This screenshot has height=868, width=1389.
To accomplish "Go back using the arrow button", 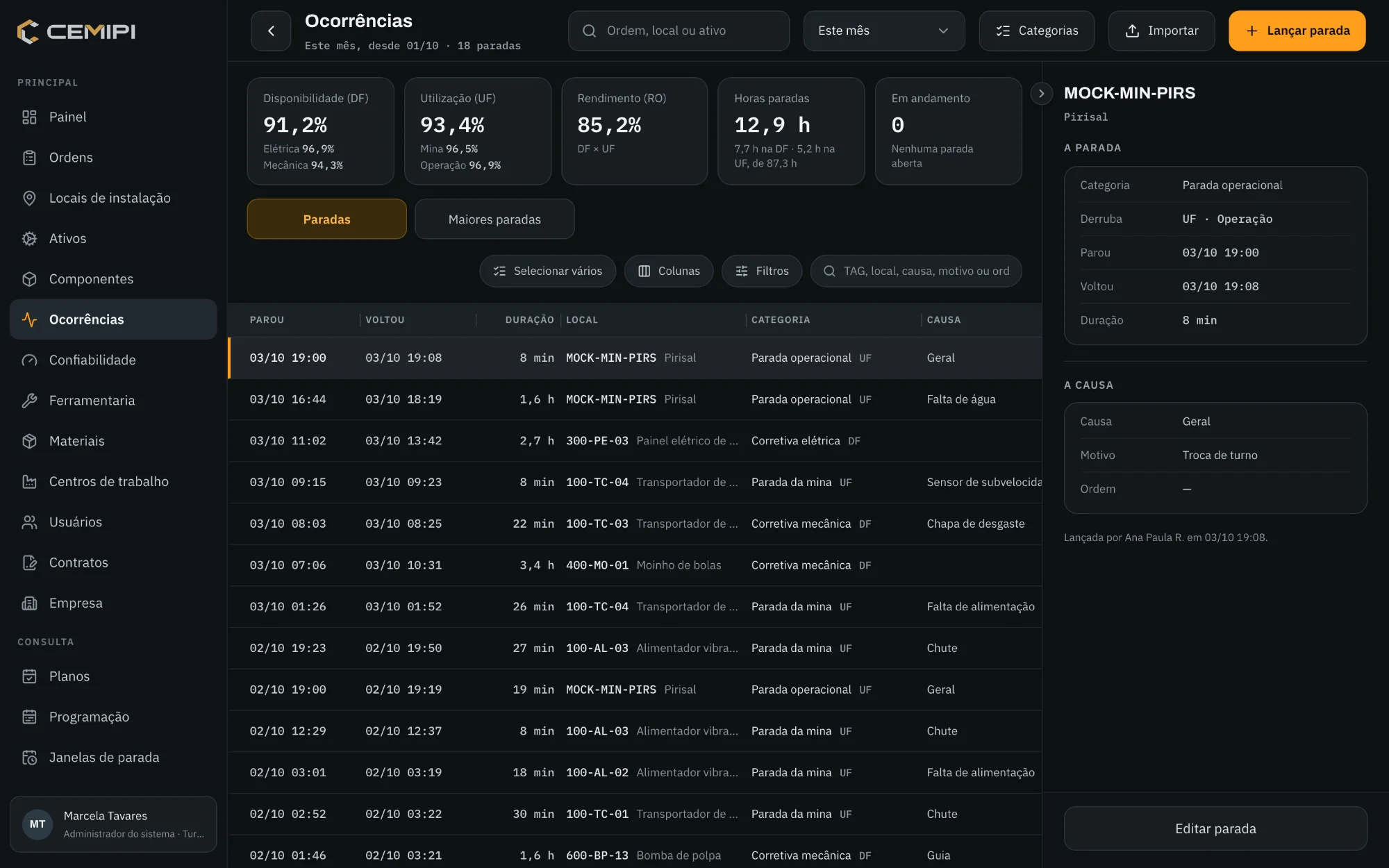I will [271, 31].
